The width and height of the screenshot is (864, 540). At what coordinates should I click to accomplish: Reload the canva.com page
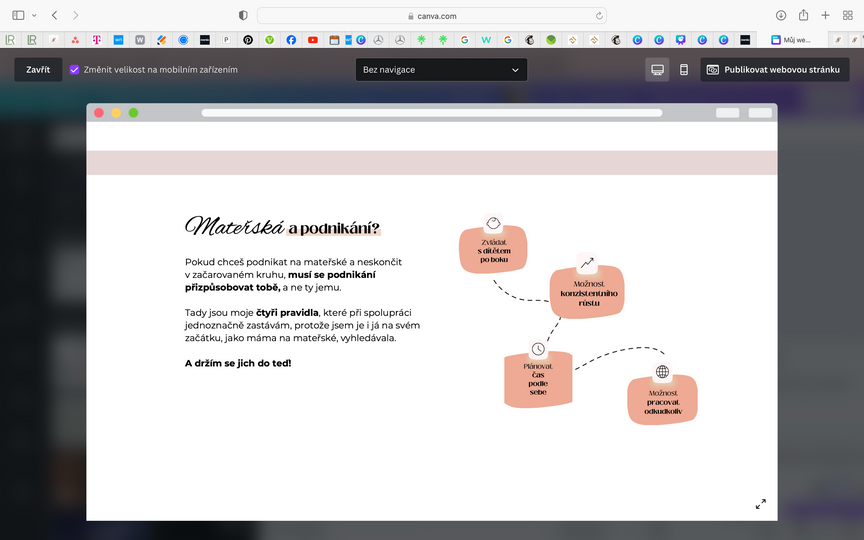click(x=599, y=16)
